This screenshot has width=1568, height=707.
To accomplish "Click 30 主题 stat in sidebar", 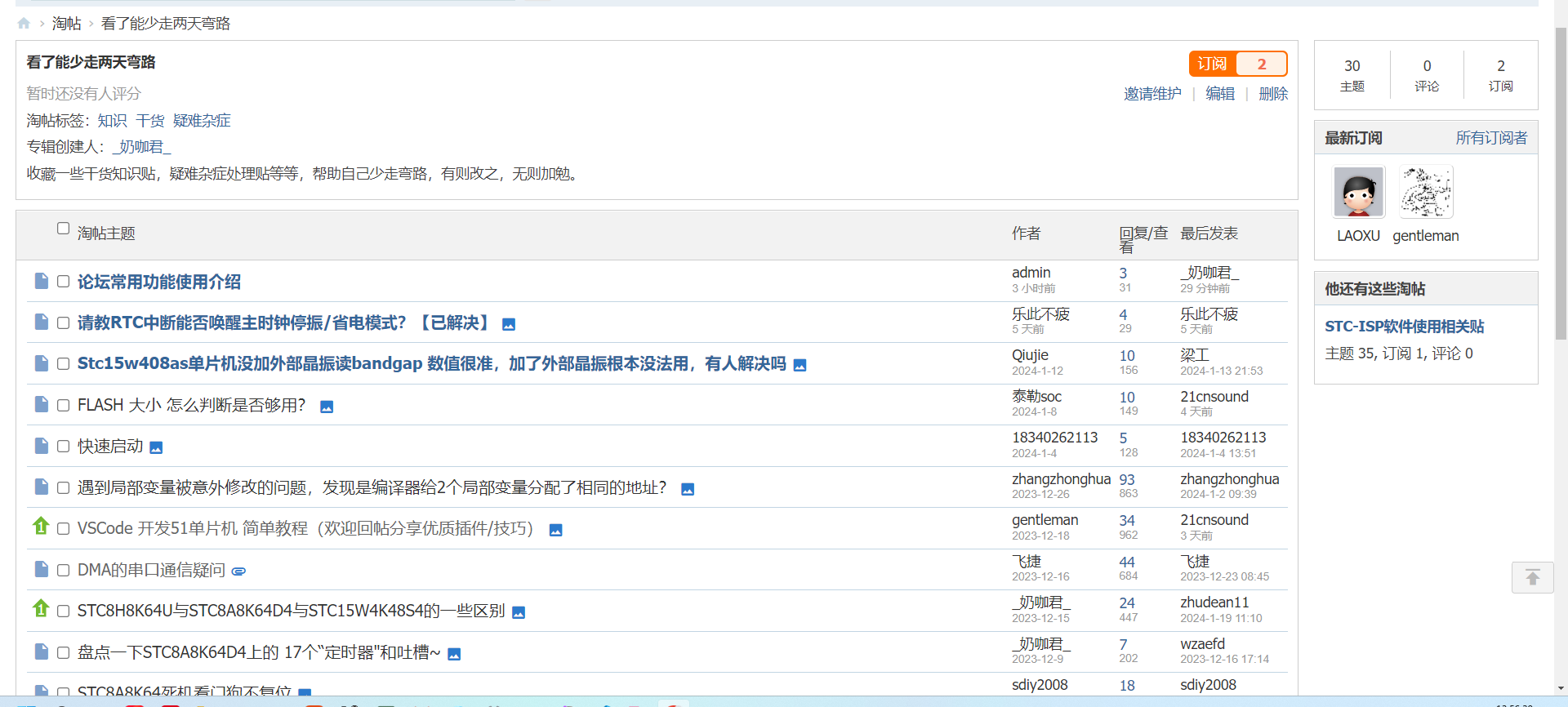I will [x=1352, y=75].
